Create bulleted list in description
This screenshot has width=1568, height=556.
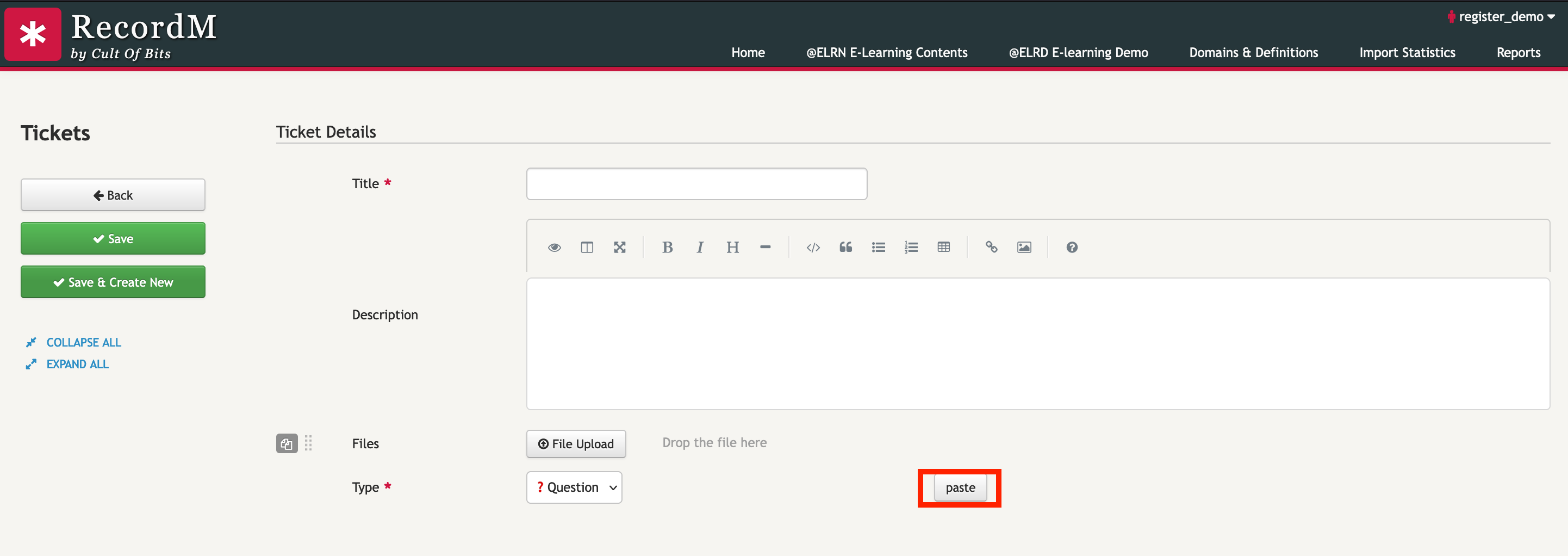879,247
